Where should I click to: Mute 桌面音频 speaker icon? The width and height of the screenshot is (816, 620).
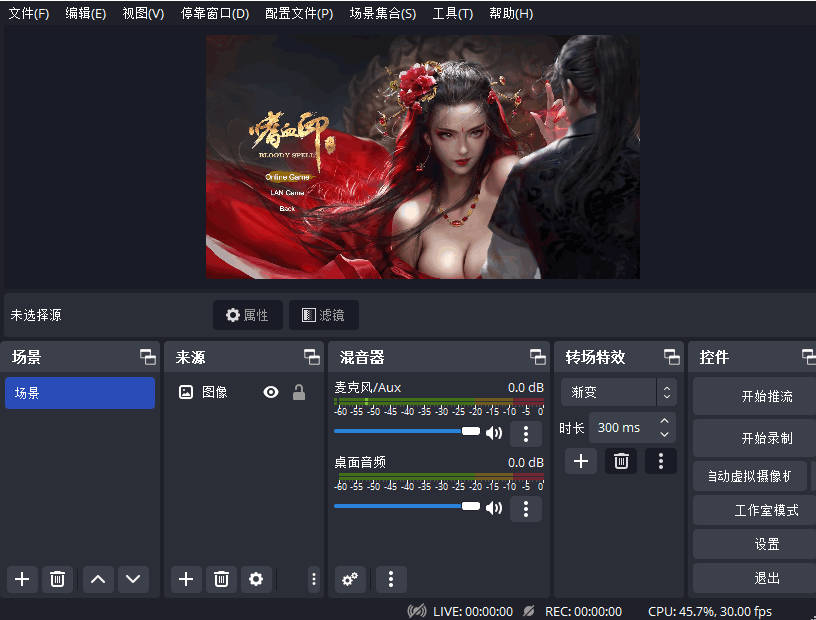(493, 508)
